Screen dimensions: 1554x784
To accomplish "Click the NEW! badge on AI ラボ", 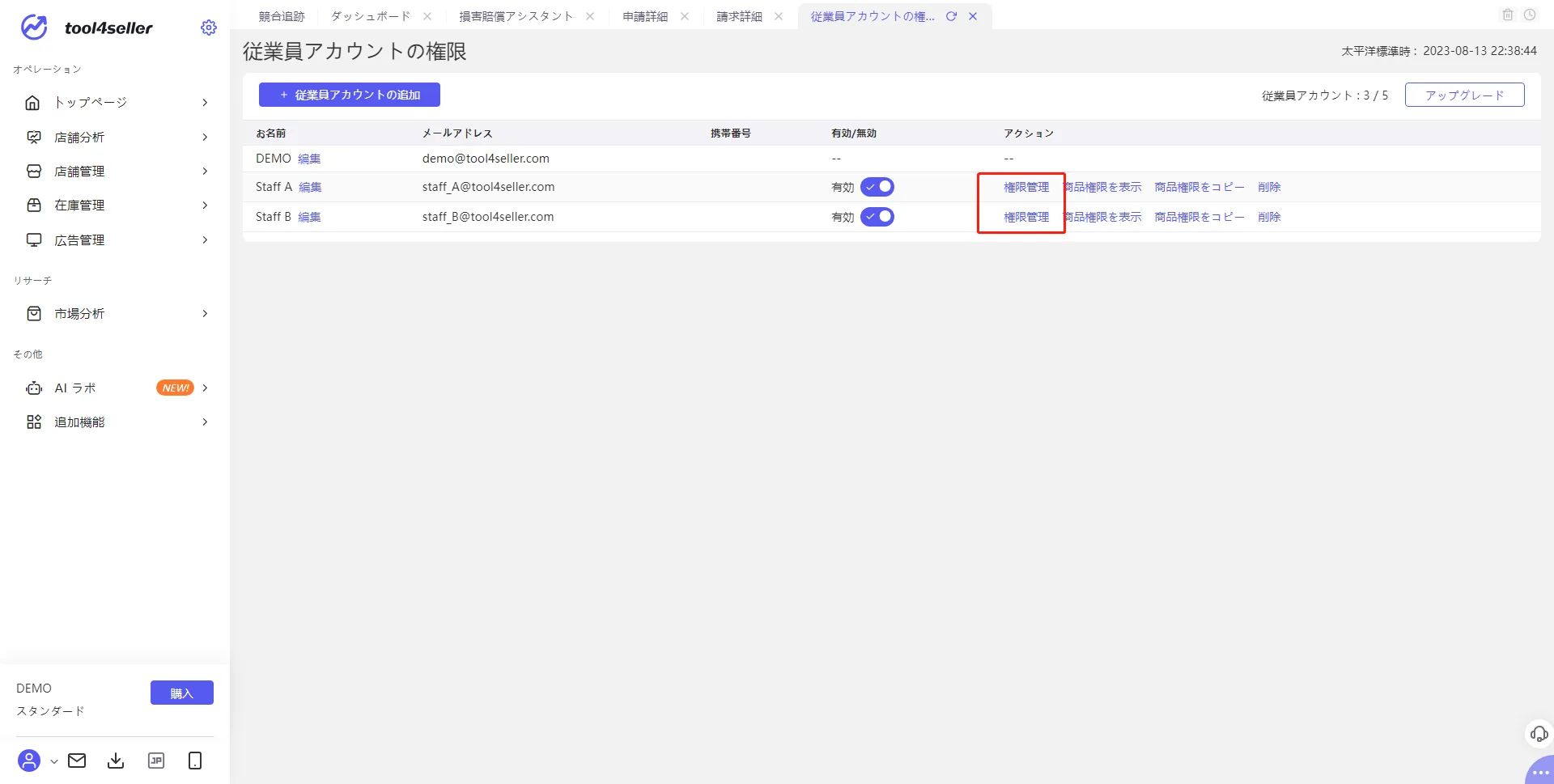I will coord(175,388).
